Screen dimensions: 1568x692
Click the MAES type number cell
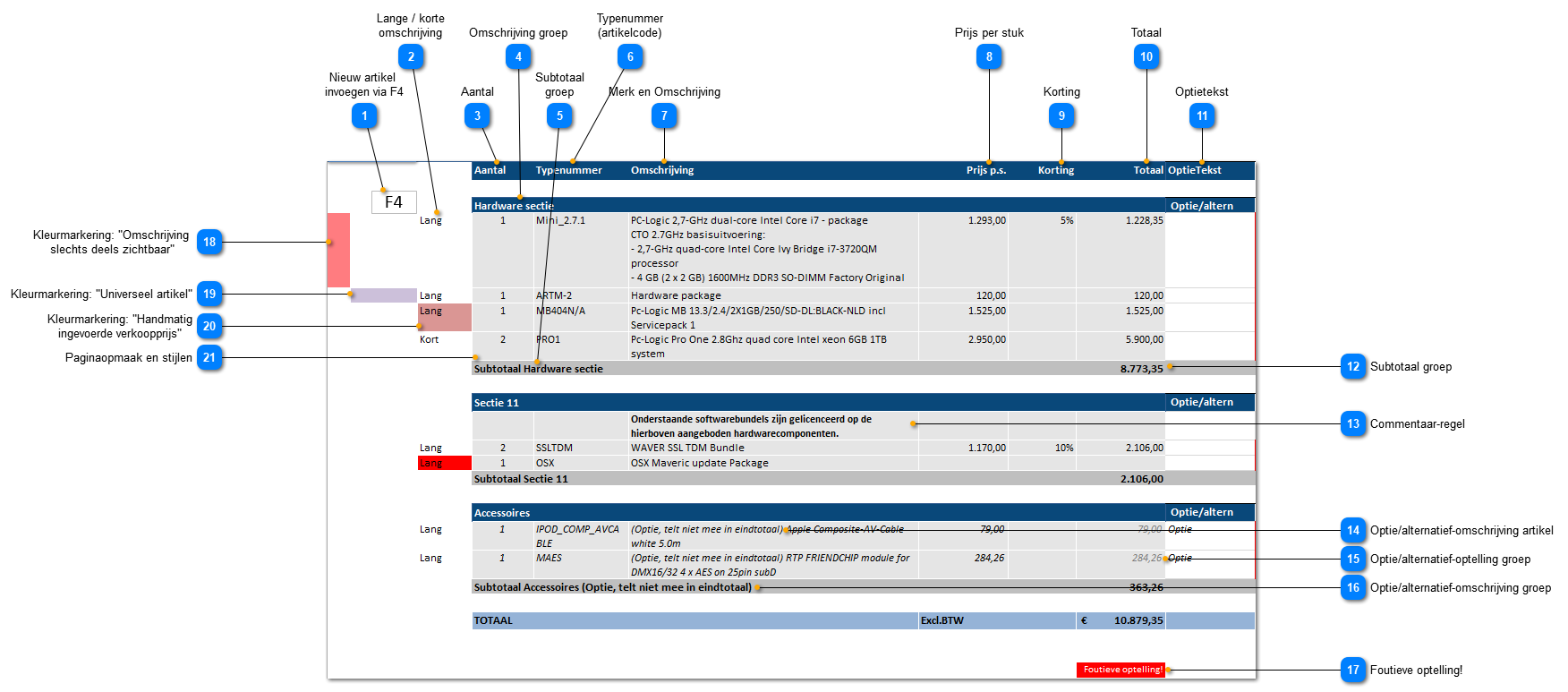pos(549,558)
